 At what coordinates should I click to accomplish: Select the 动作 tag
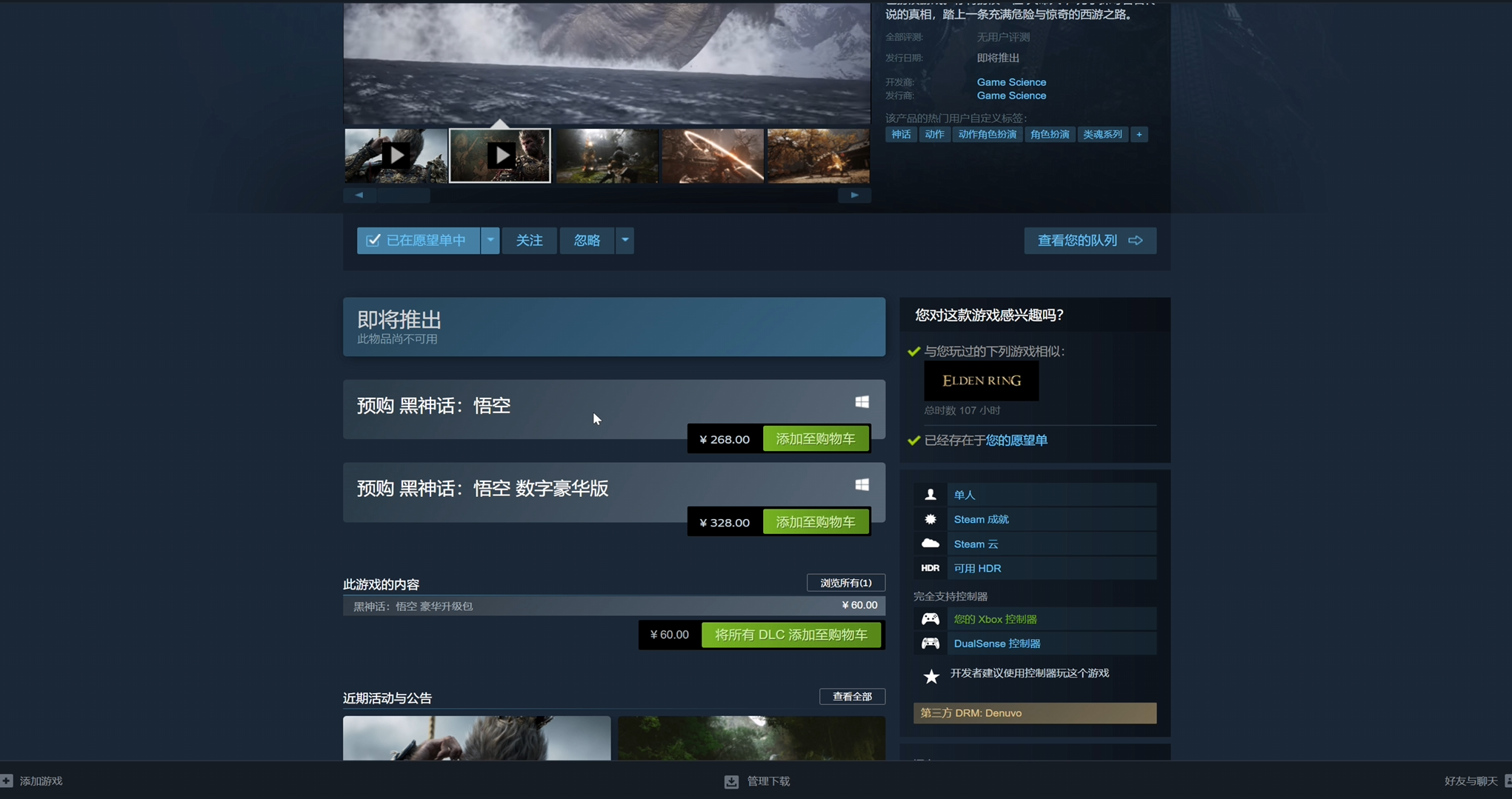click(x=934, y=135)
